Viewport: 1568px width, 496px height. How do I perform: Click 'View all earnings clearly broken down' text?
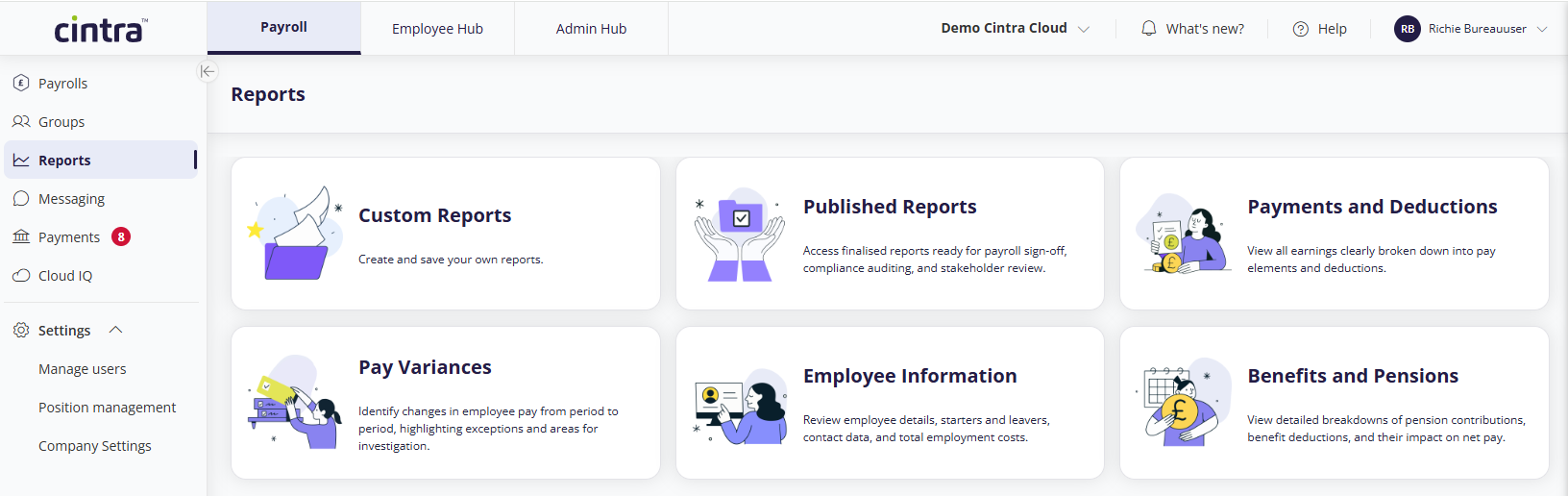(x=1371, y=260)
